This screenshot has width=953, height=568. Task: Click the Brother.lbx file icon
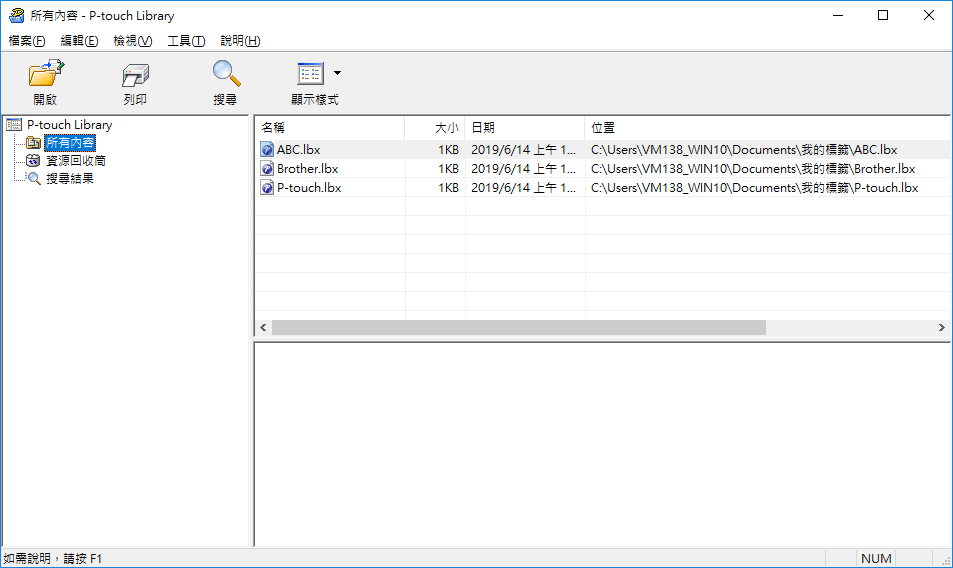tap(267, 169)
